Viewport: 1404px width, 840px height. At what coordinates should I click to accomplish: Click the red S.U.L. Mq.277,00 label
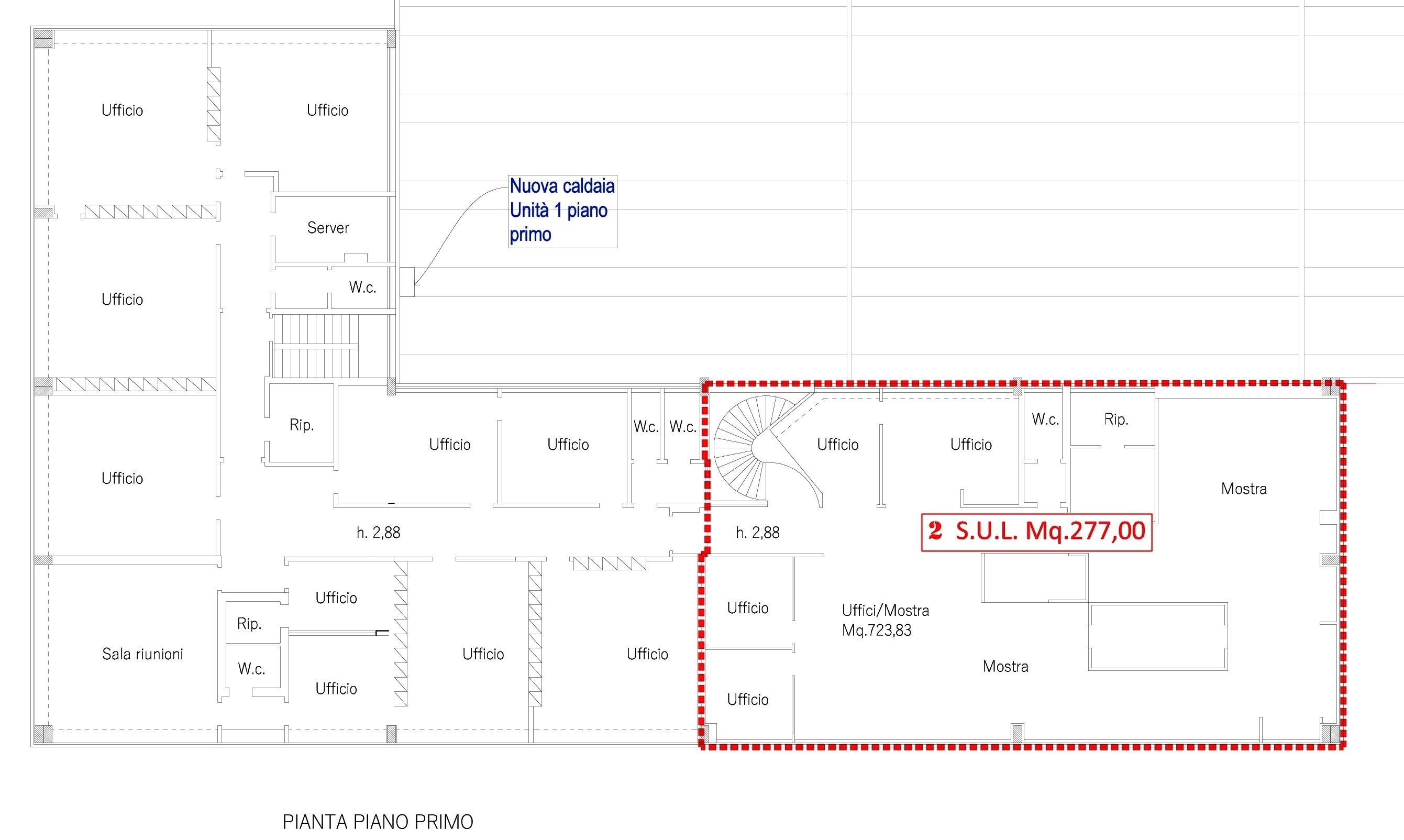tap(1050, 531)
